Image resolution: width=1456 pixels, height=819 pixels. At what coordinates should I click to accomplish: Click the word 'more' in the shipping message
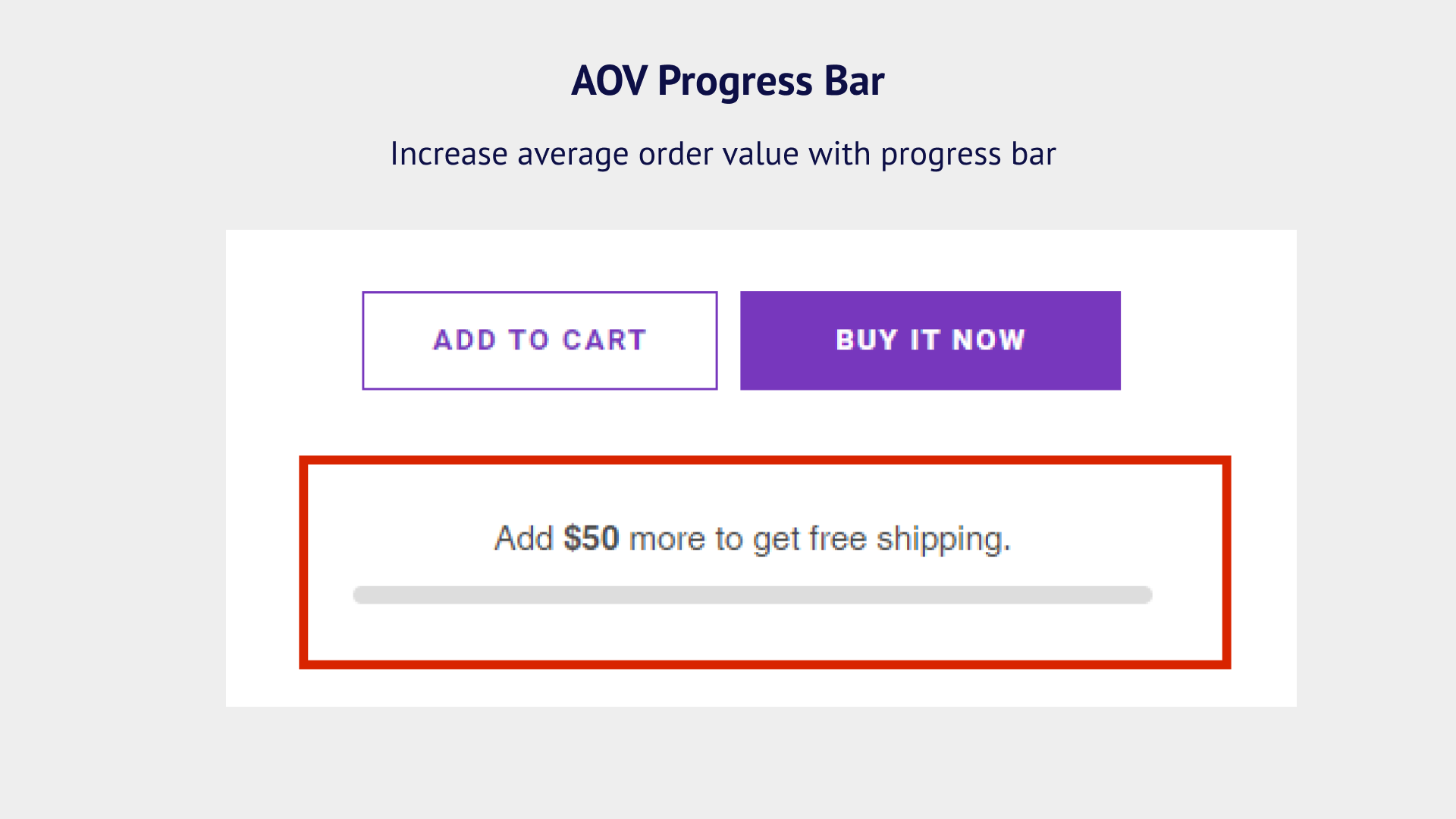click(x=667, y=539)
